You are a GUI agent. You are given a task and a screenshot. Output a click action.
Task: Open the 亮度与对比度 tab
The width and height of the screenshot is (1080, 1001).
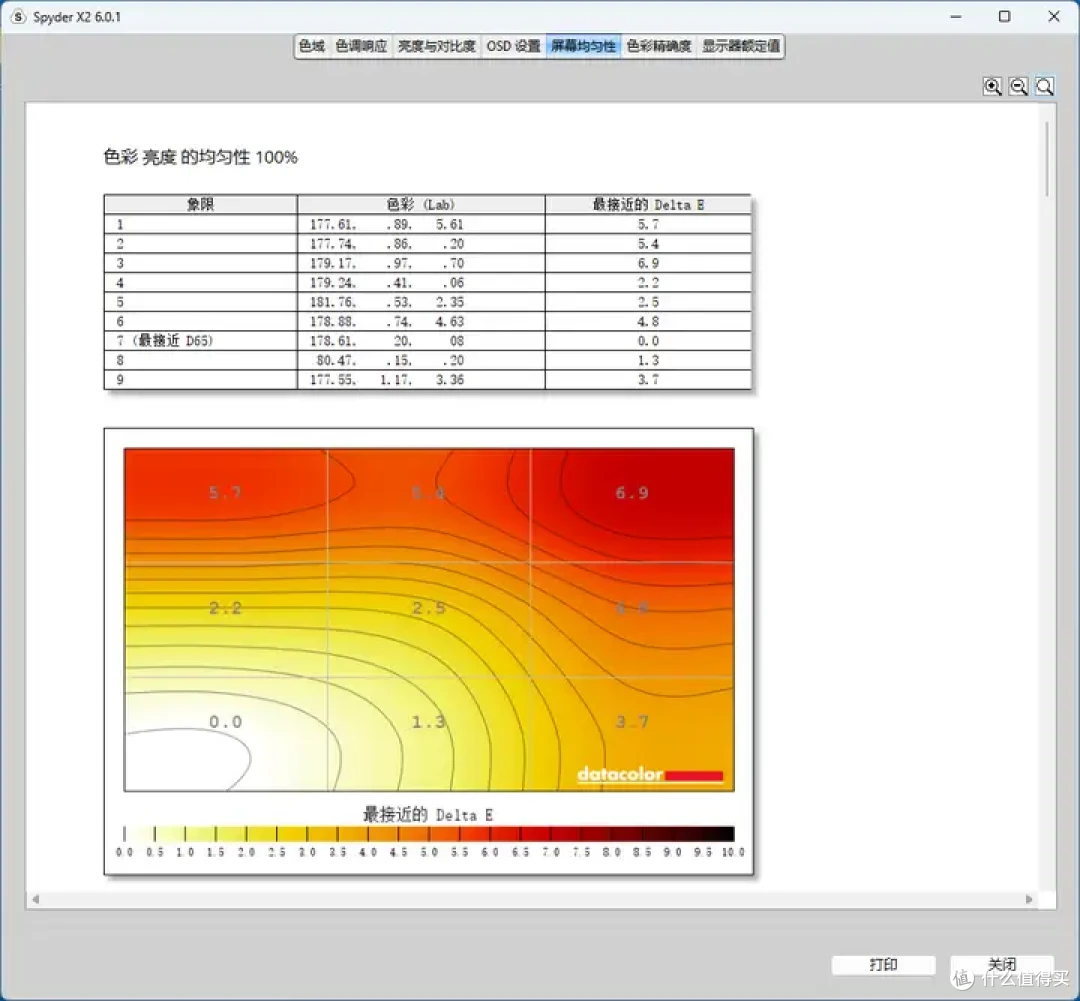coord(437,46)
